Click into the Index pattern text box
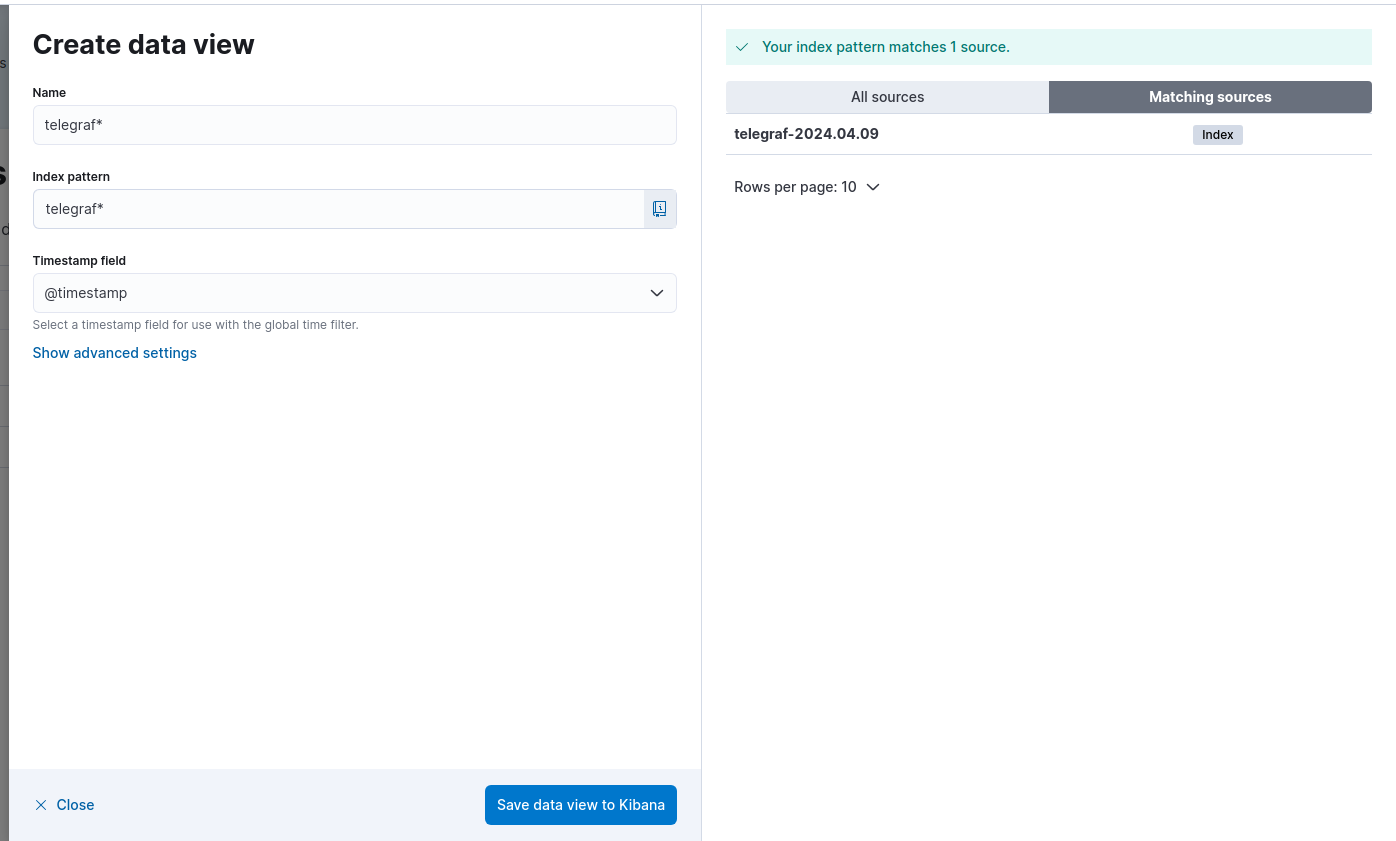Image resolution: width=1396 pixels, height=841 pixels. point(338,209)
